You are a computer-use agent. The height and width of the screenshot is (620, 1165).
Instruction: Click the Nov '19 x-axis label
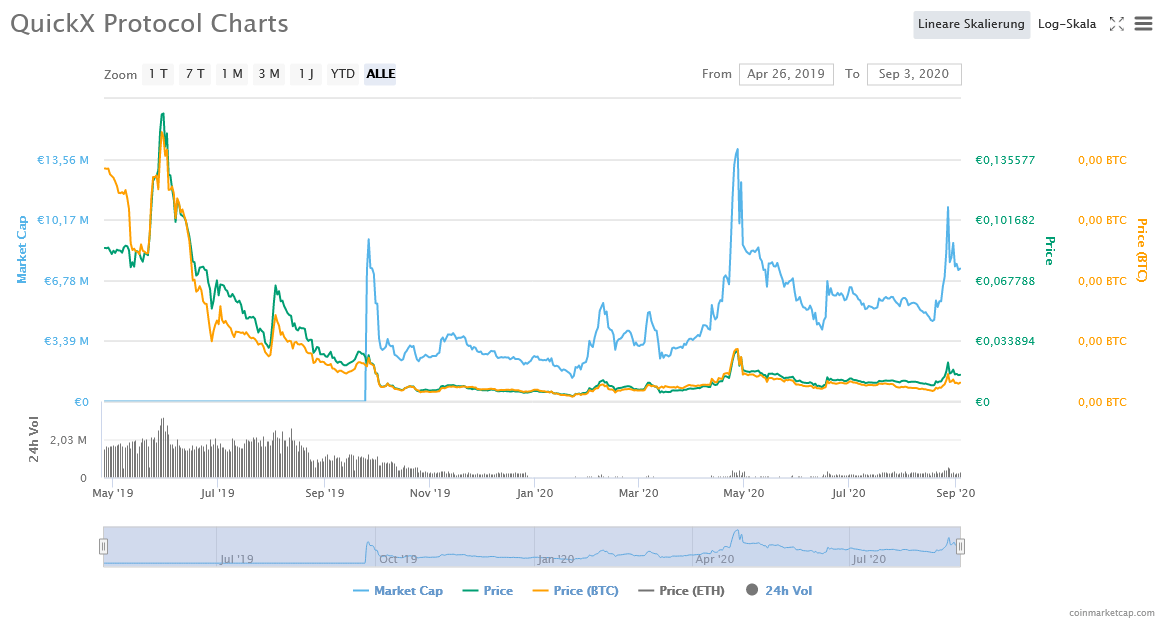[430, 493]
